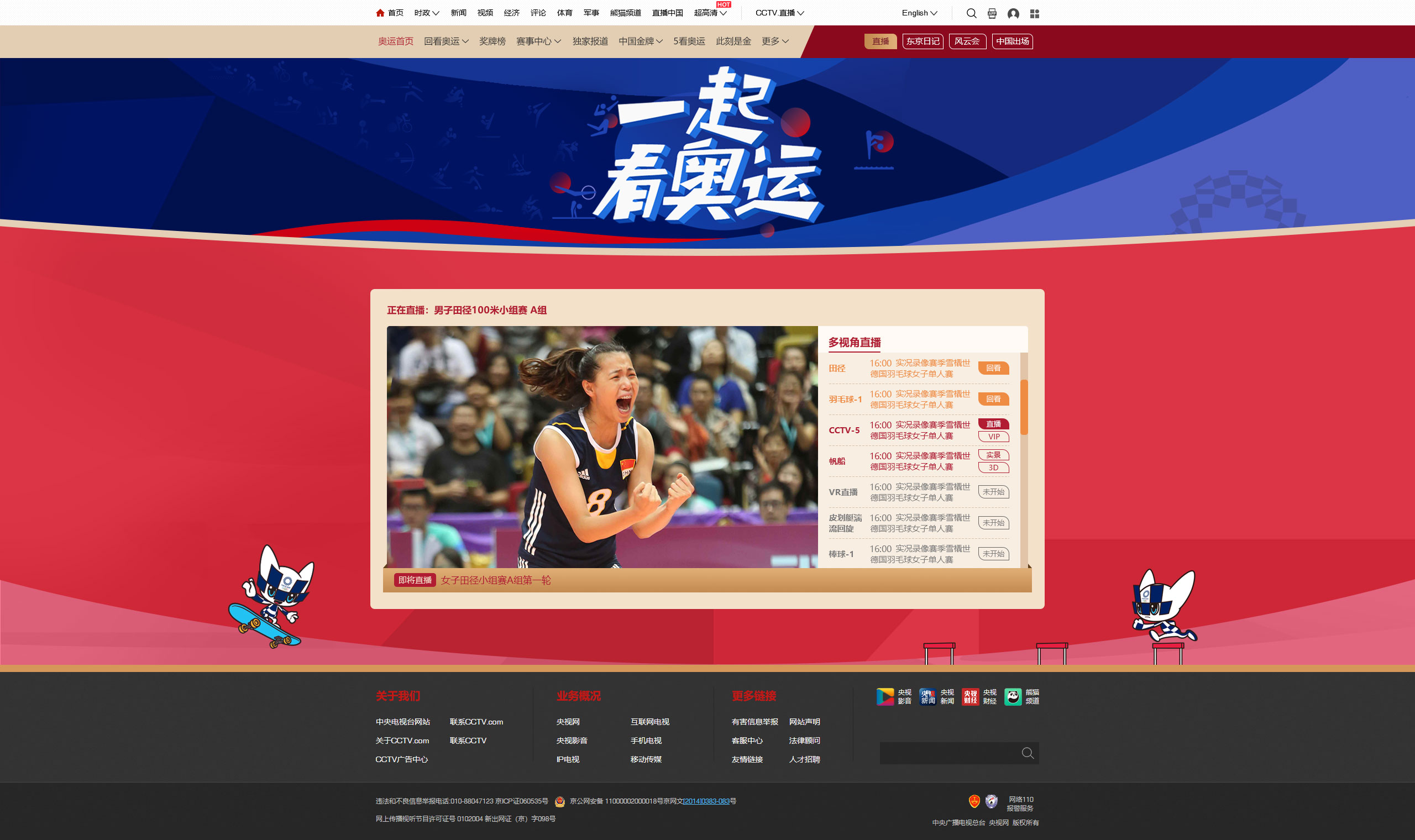
Task: Click 未开始 button in 棒球-1 row
Action: coord(993,554)
